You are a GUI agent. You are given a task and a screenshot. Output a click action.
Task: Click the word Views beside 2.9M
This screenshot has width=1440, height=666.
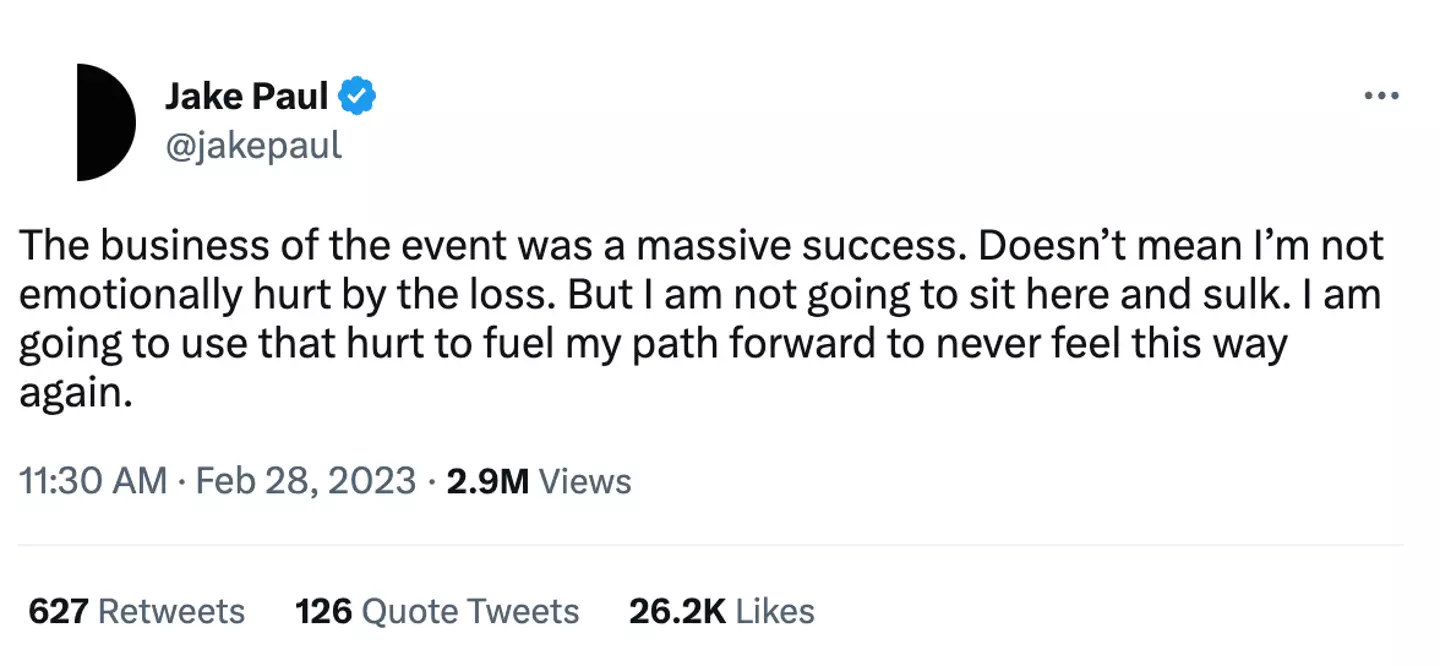[585, 482]
